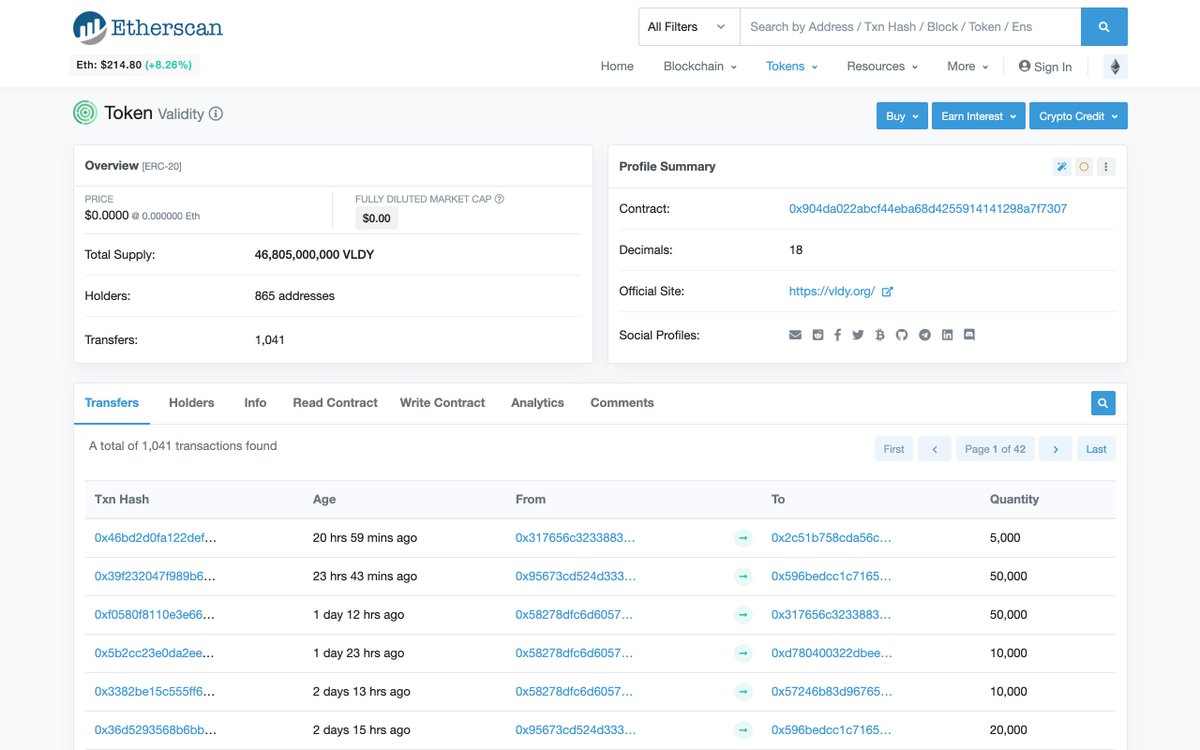The width and height of the screenshot is (1200, 750).
Task: Click the Eth price $214.80 badge
Action: click(135, 65)
